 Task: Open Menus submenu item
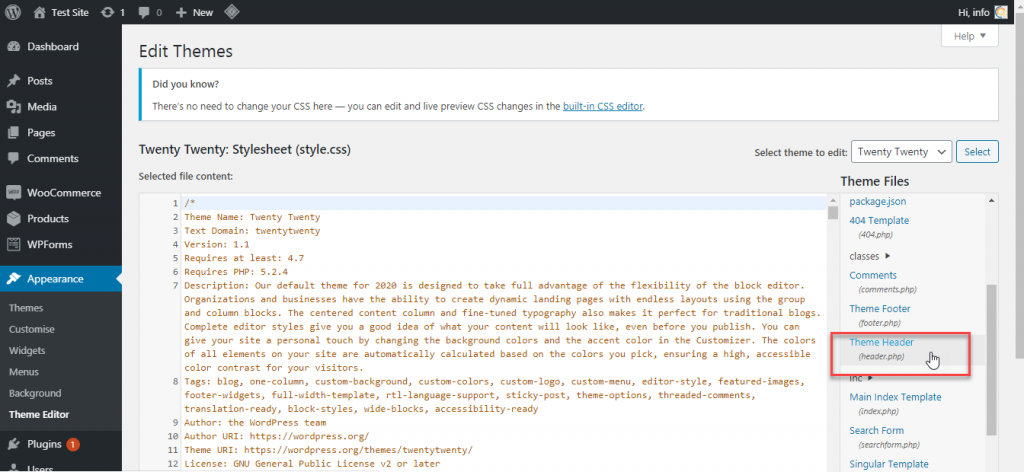[24, 371]
